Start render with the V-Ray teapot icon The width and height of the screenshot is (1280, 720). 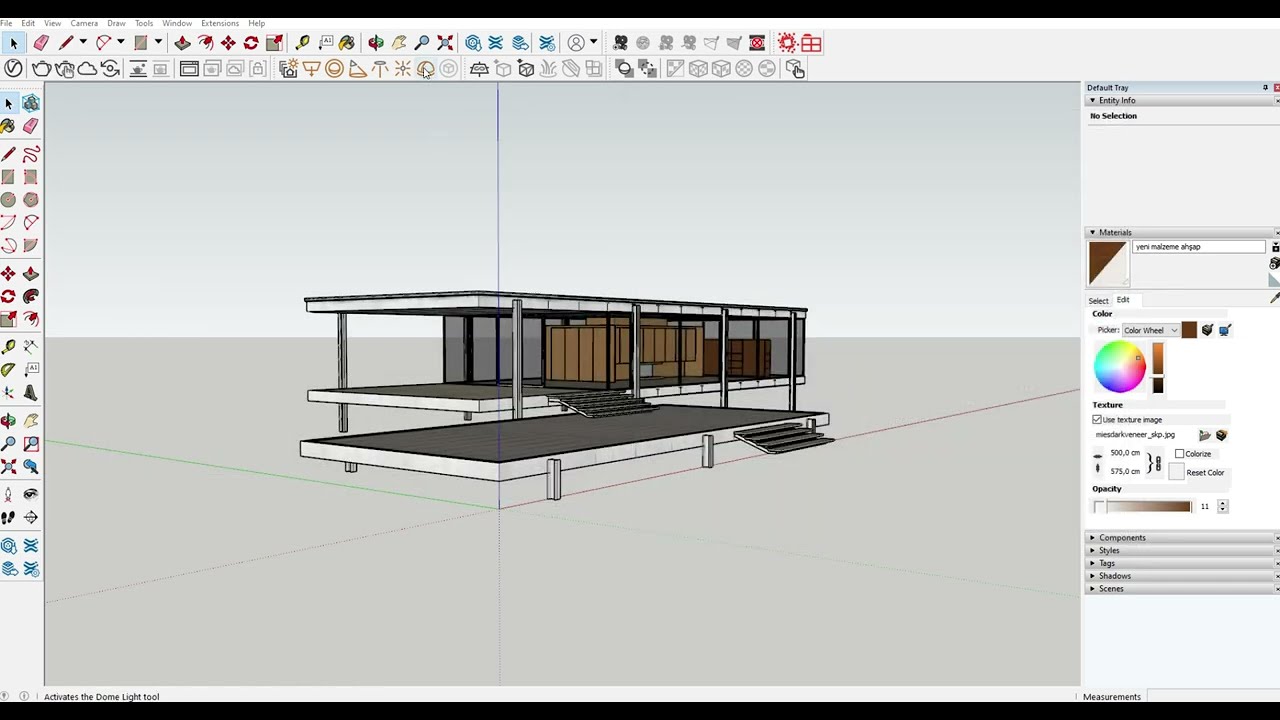point(41,68)
